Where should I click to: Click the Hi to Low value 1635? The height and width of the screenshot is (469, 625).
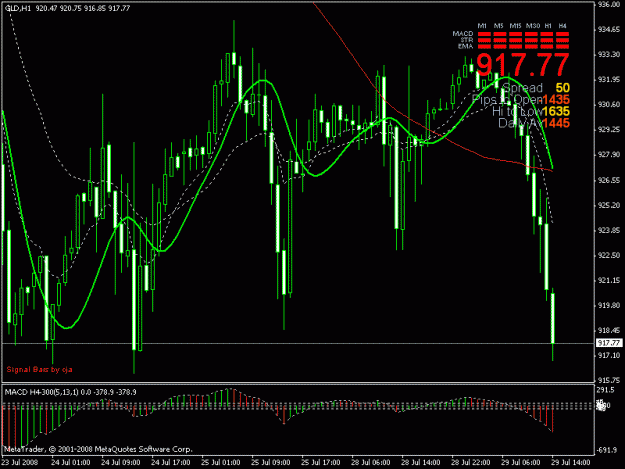click(556, 111)
